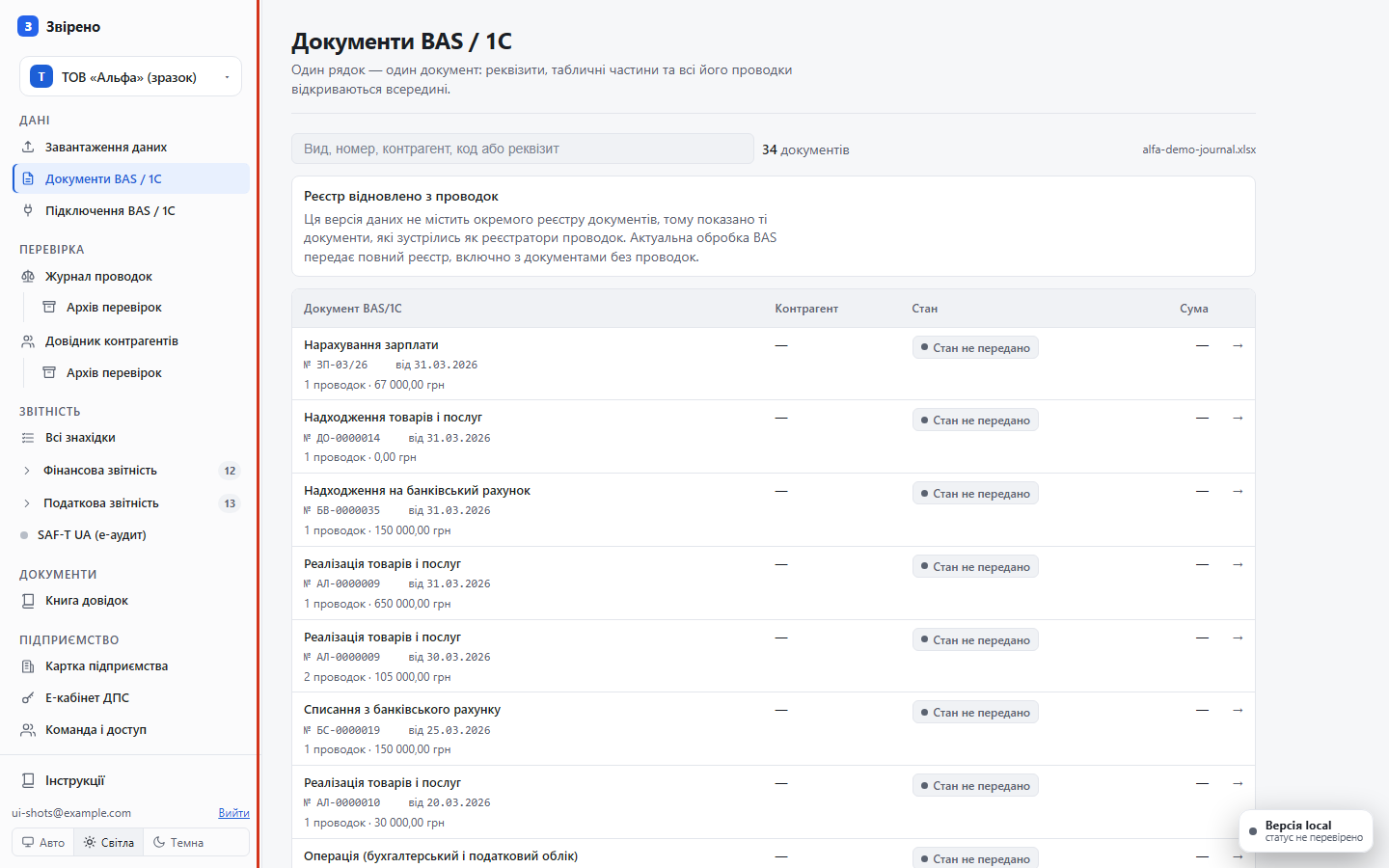Open arrow for Нарахування зарплати document
The height and width of the screenshot is (868, 1389).
pyautogui.click(x=1238, y=345)
